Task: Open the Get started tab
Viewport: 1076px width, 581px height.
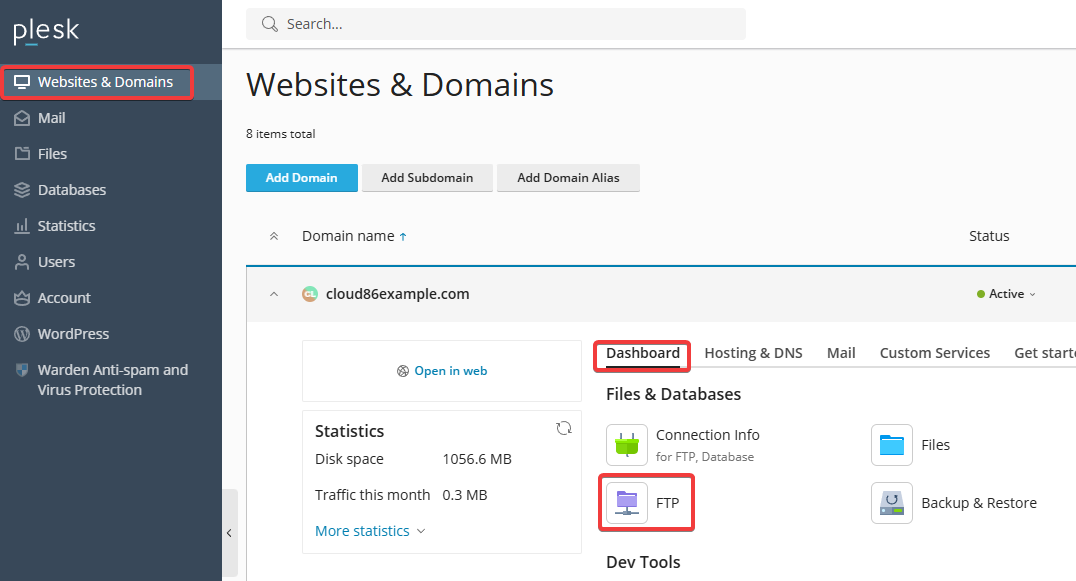Action: point(1044,353)
